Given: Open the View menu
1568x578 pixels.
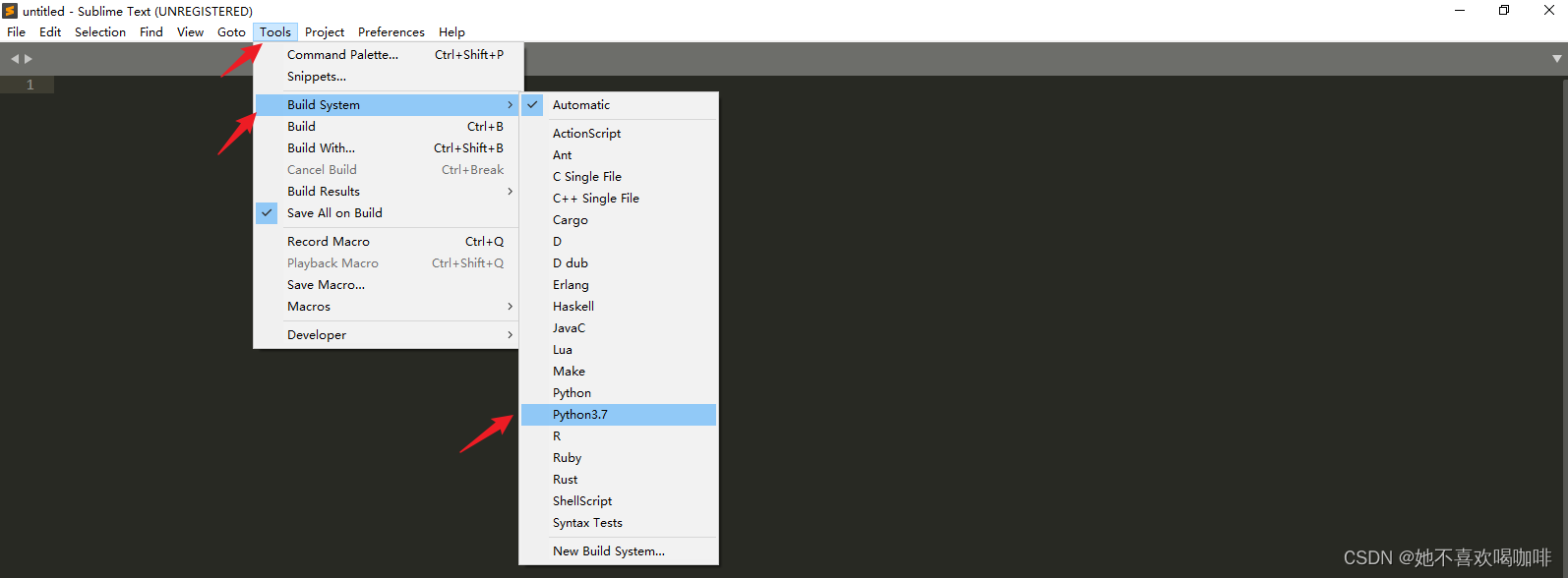Looking at the screenshot, I should point(190,31).
